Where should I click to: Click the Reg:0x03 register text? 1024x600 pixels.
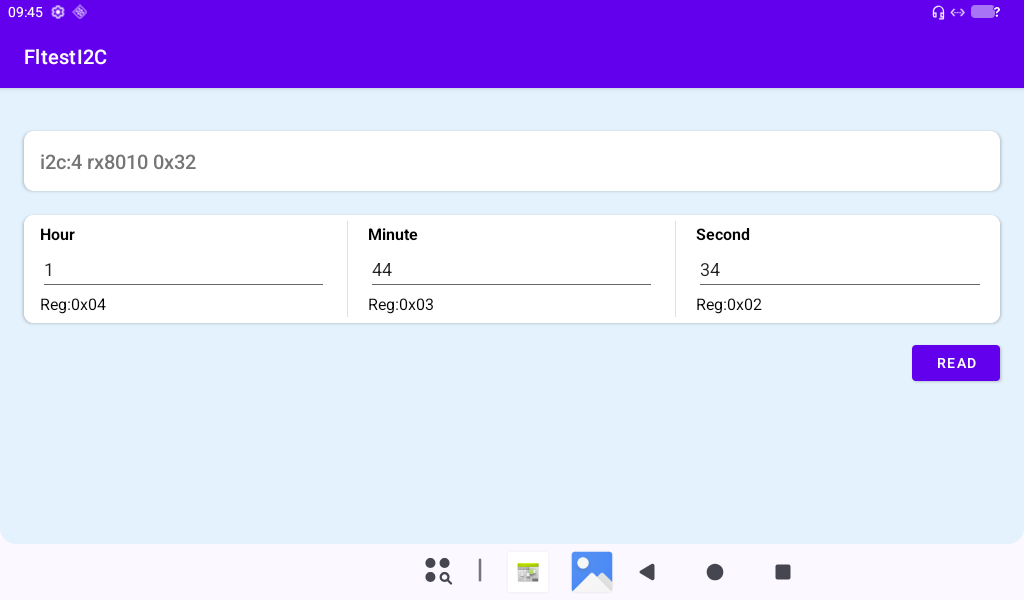click(401, 305)
